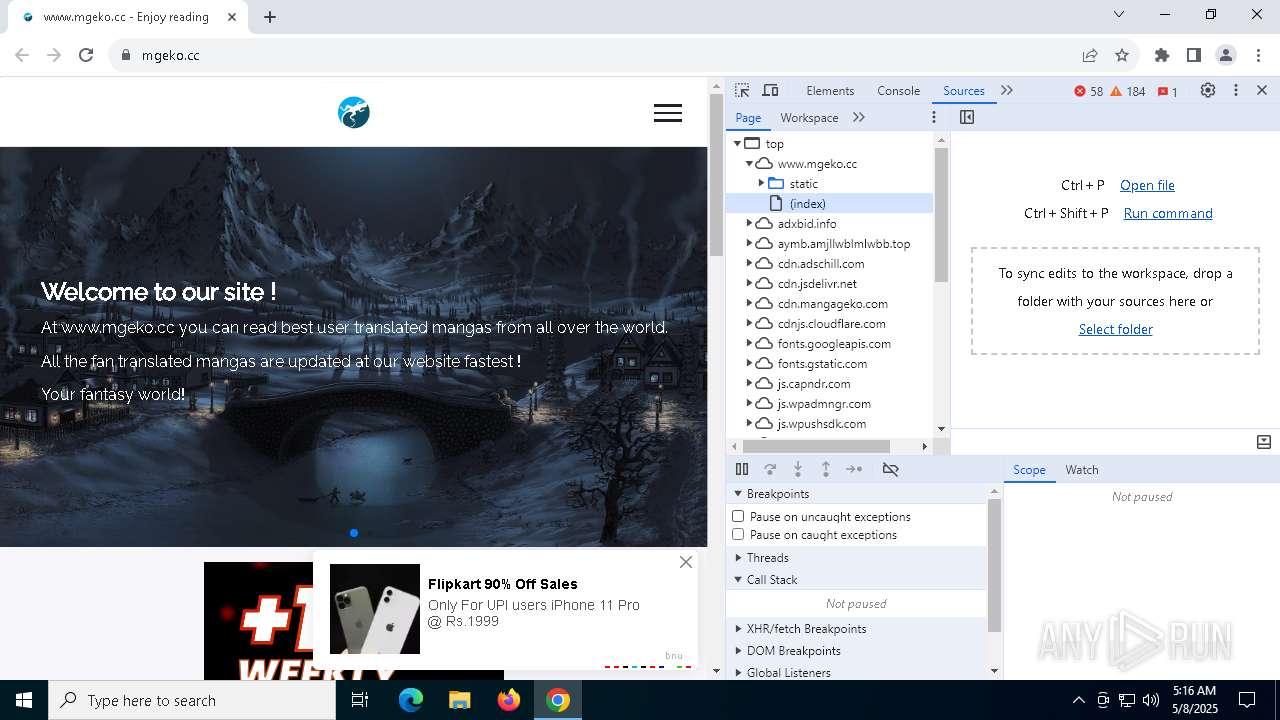1280x720 pixels.
Task: Collapse the www.mgeko.cc tree node
Action: pos(749,163)
